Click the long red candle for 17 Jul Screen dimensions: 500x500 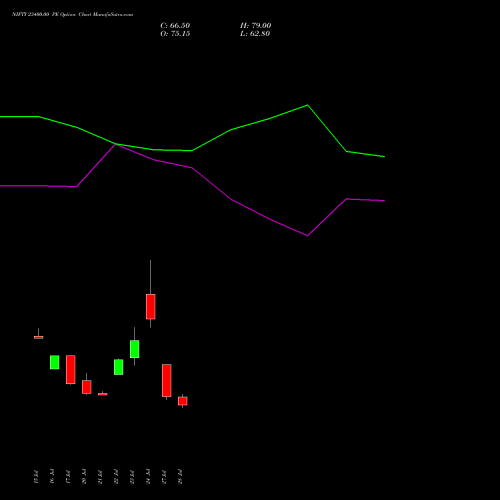[71, 370]
